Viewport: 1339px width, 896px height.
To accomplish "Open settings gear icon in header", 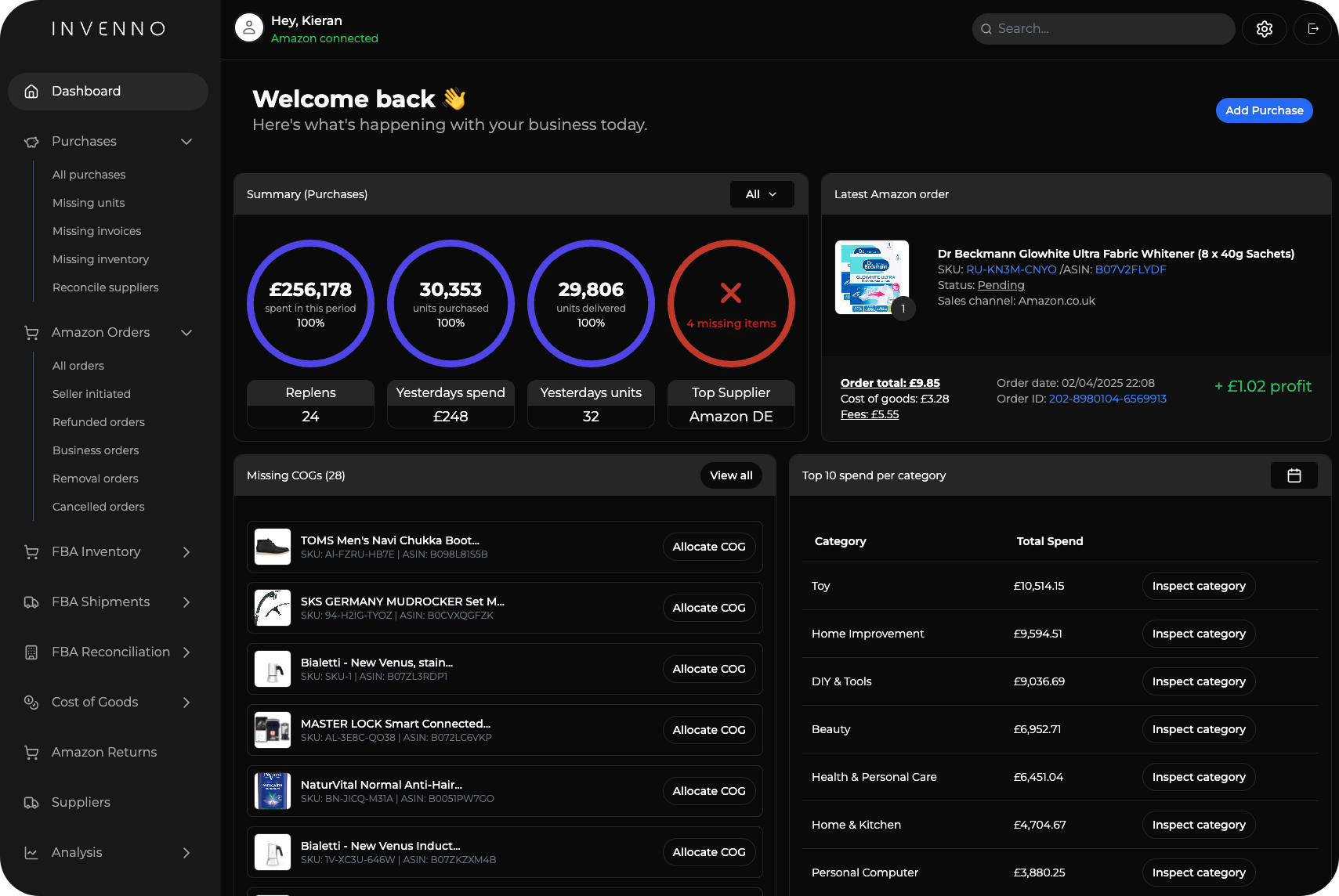I will tap(1264, 29).
